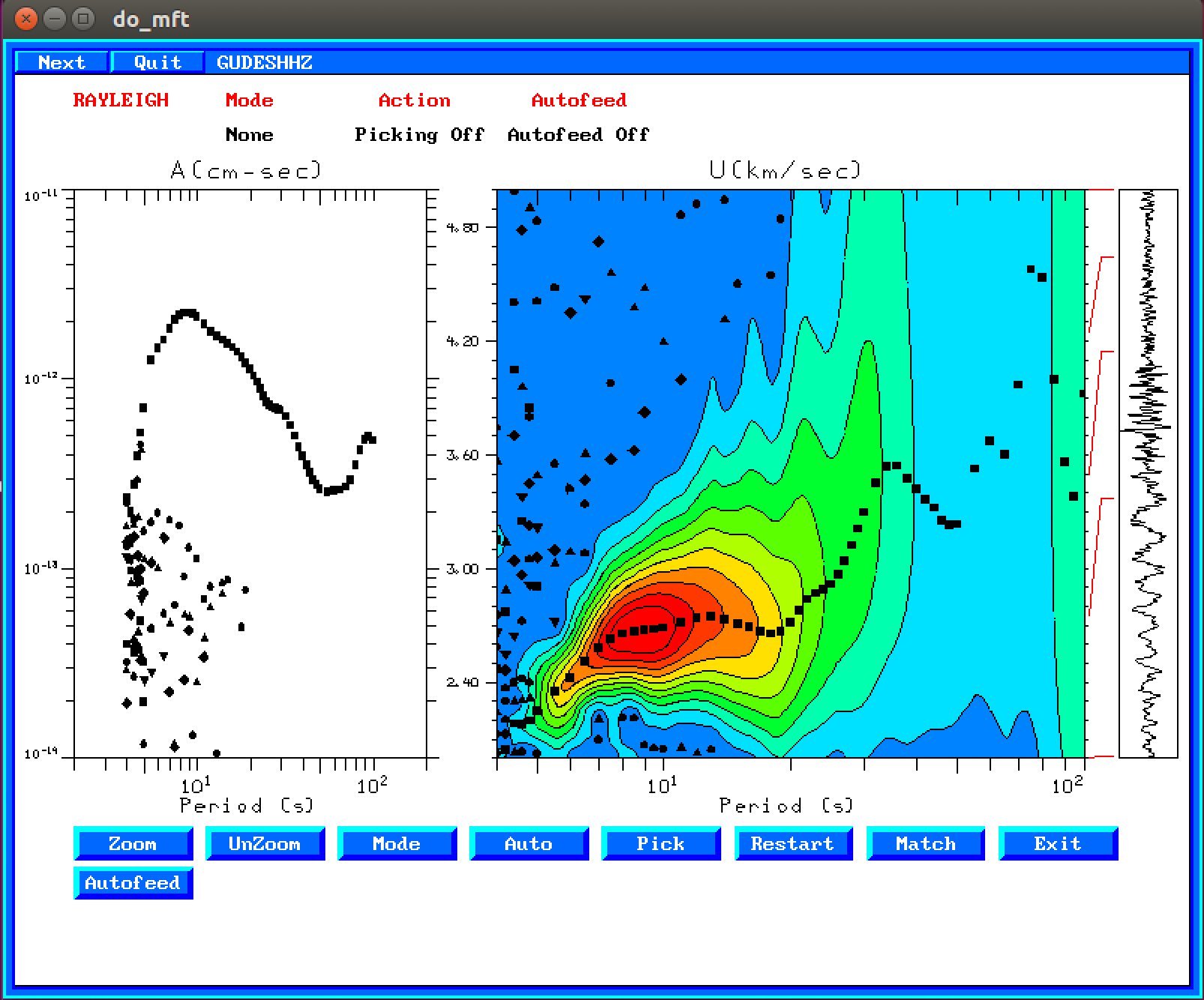Click the 'Autofeed Off' status text
Image resolution: width=1204 pixels, height=1000 pixels.
[x=579, y=134]
